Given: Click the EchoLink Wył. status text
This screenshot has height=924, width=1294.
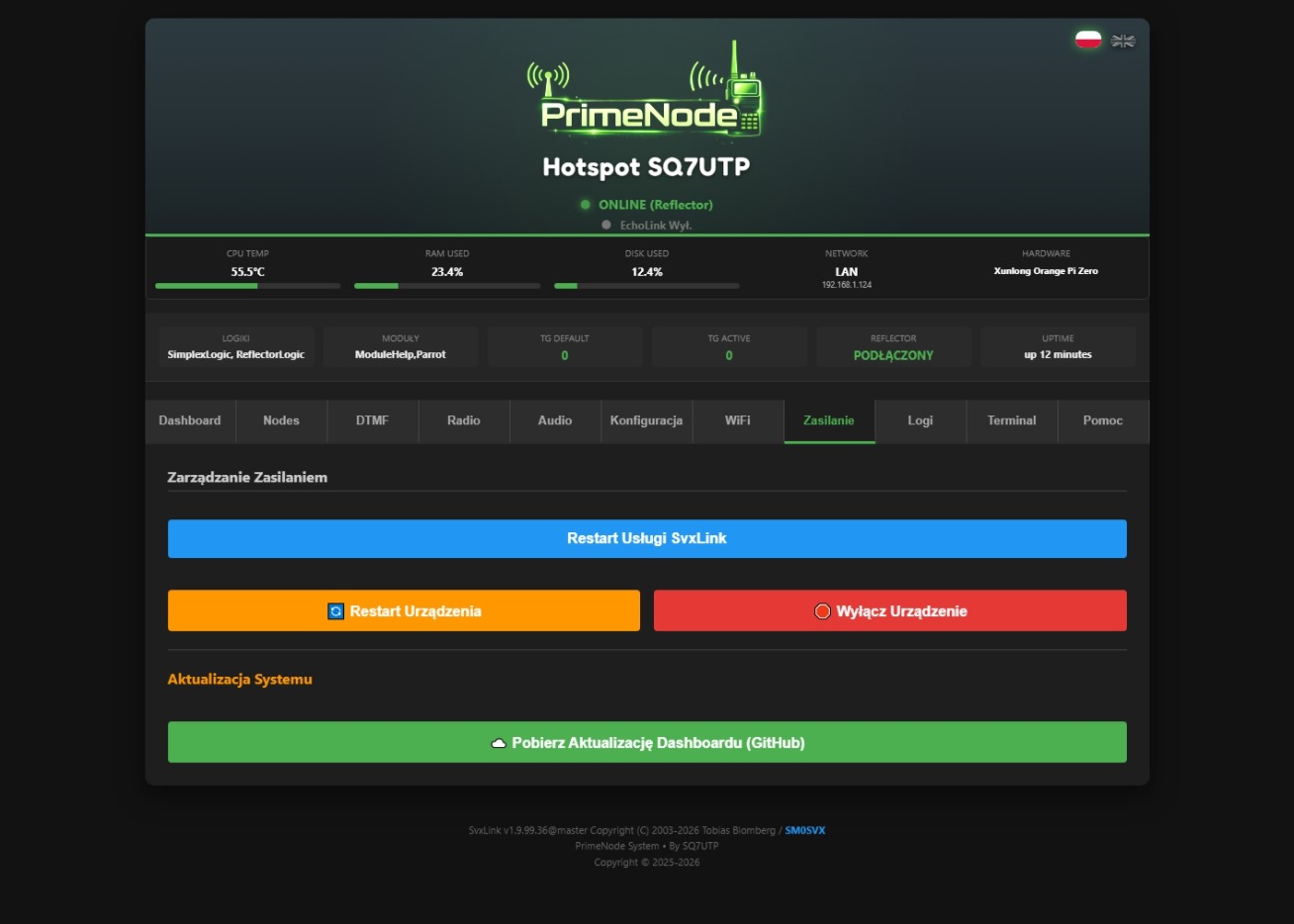Looking at the screenshot, I should click(x=656, y=226).
